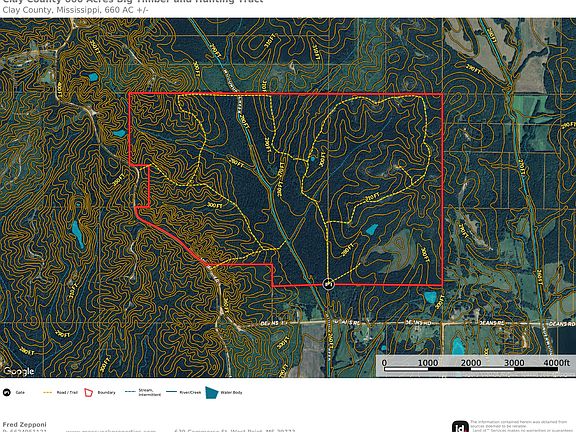Click the small pond west of the boundary

(120, 133)
